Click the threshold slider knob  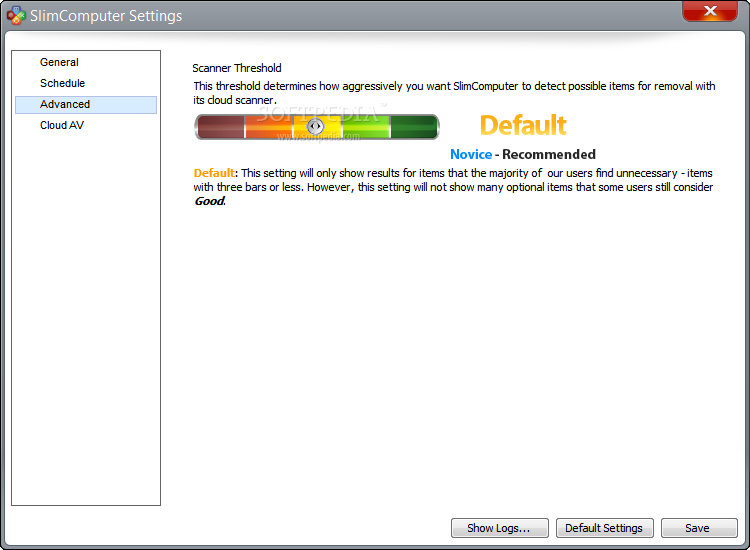(315, 126)
